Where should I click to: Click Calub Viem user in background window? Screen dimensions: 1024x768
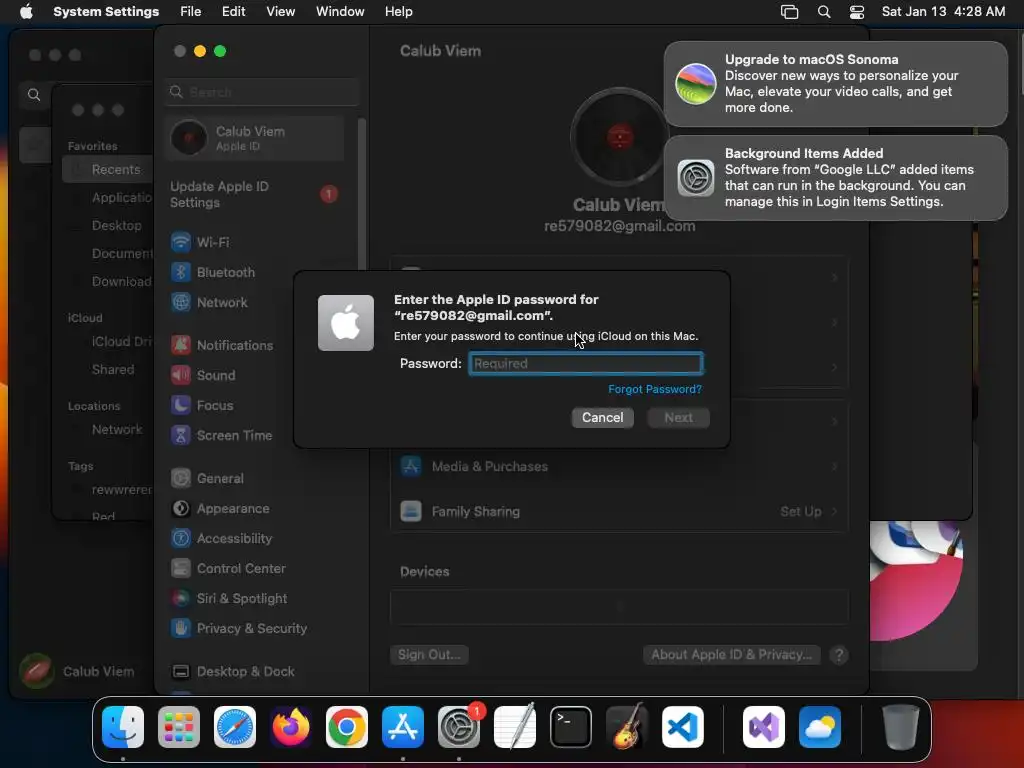[77, 671]
